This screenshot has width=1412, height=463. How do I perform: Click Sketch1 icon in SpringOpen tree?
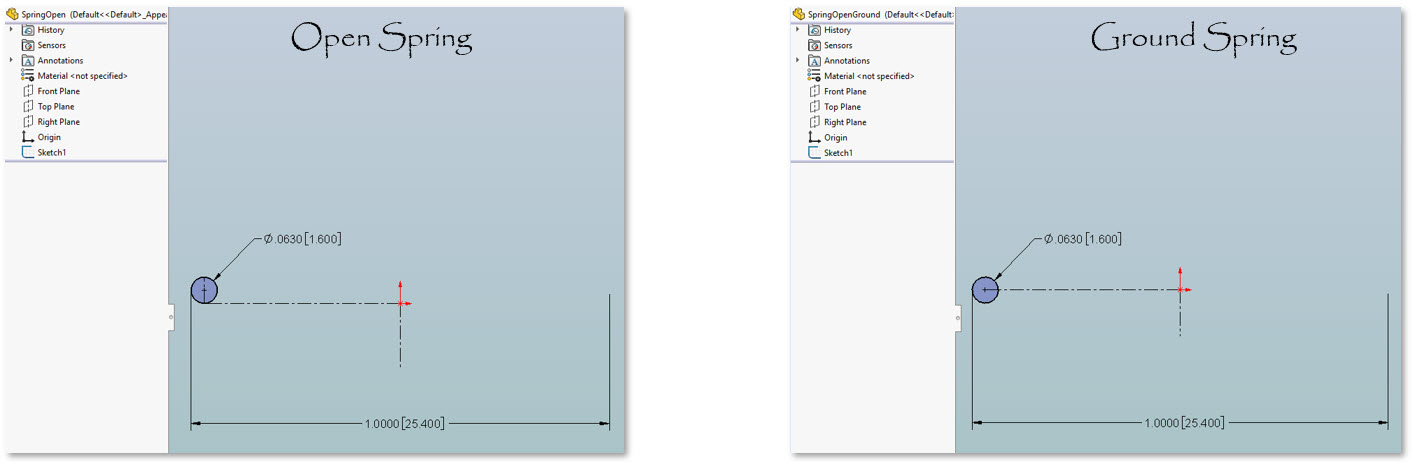pos(28,152)
